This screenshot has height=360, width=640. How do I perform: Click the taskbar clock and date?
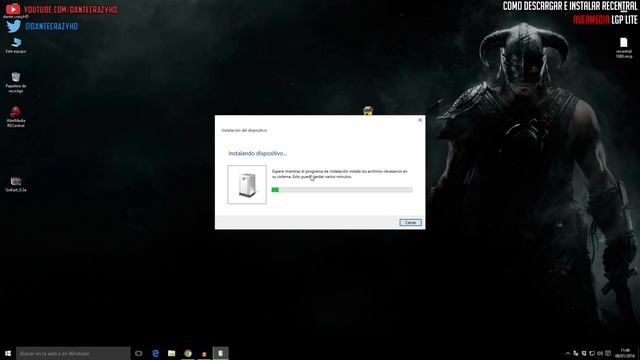pos(625,353)
